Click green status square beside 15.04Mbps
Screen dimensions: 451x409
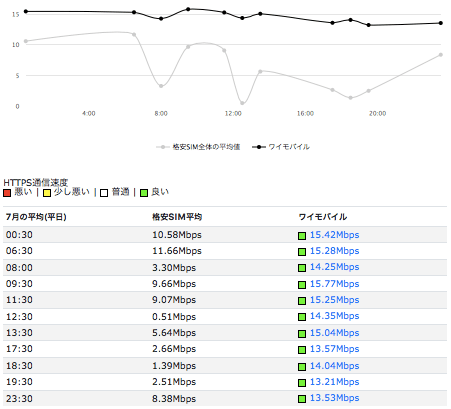tap(302, 334)
